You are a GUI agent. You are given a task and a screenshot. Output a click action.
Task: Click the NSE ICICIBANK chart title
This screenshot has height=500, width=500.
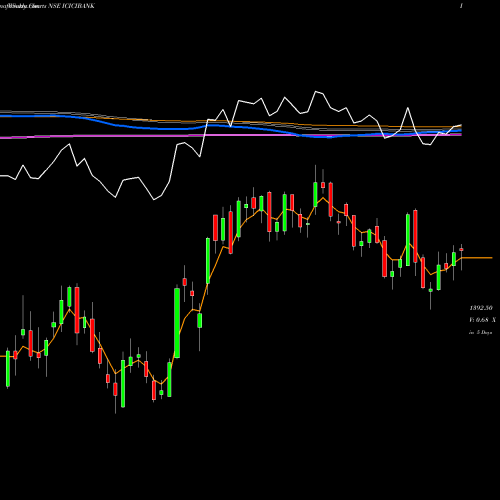(71, 6)
